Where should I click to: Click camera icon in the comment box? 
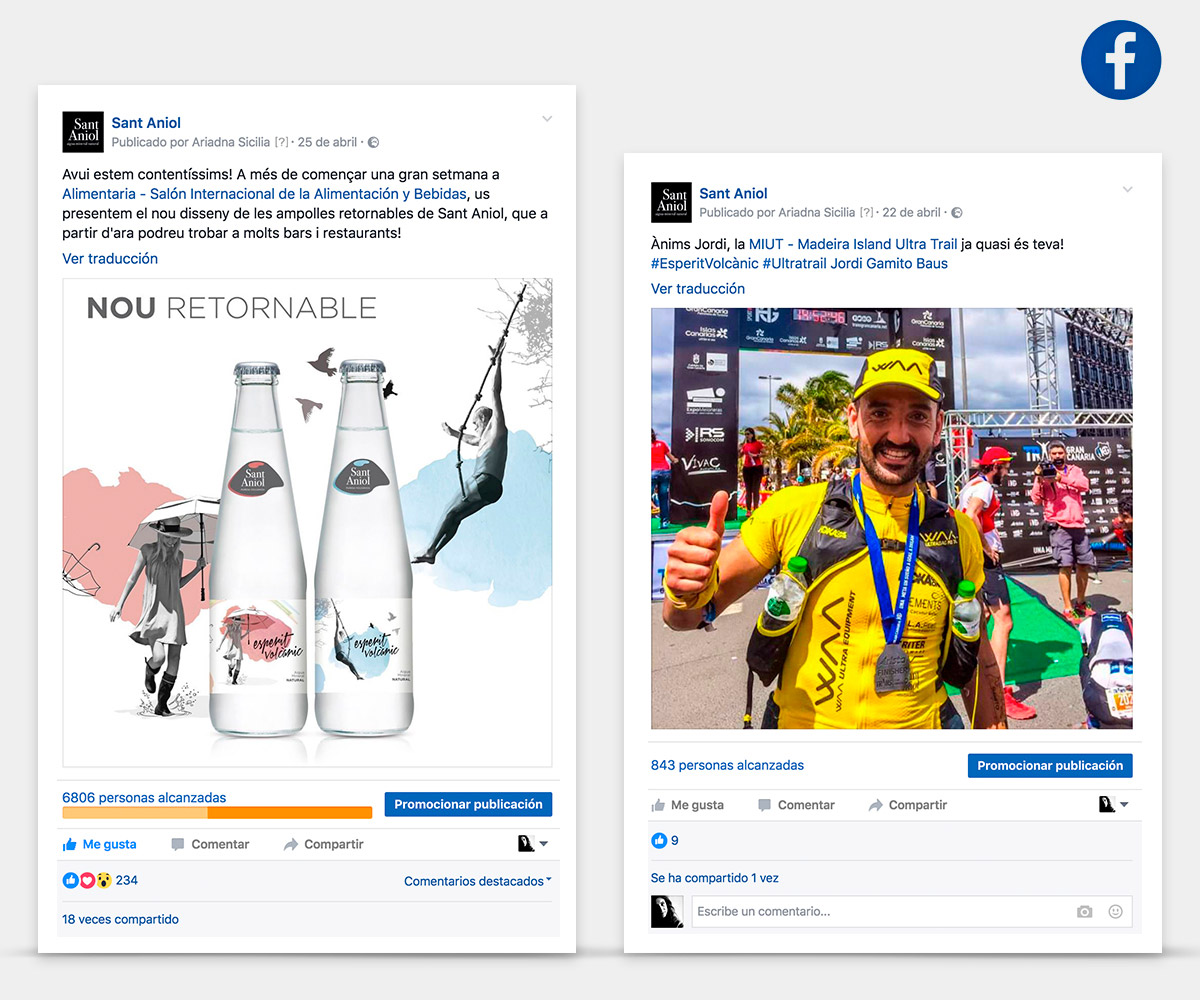pyautogui.click(x=1085, y=912)
